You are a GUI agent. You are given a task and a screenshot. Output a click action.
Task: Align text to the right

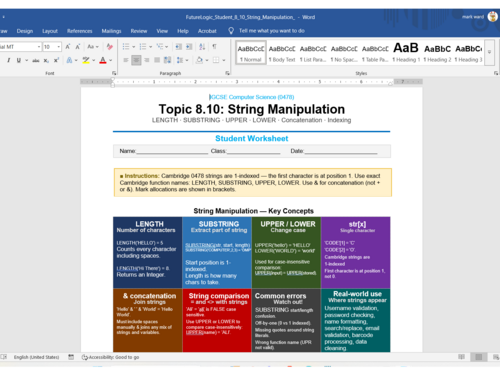[147, 60]
